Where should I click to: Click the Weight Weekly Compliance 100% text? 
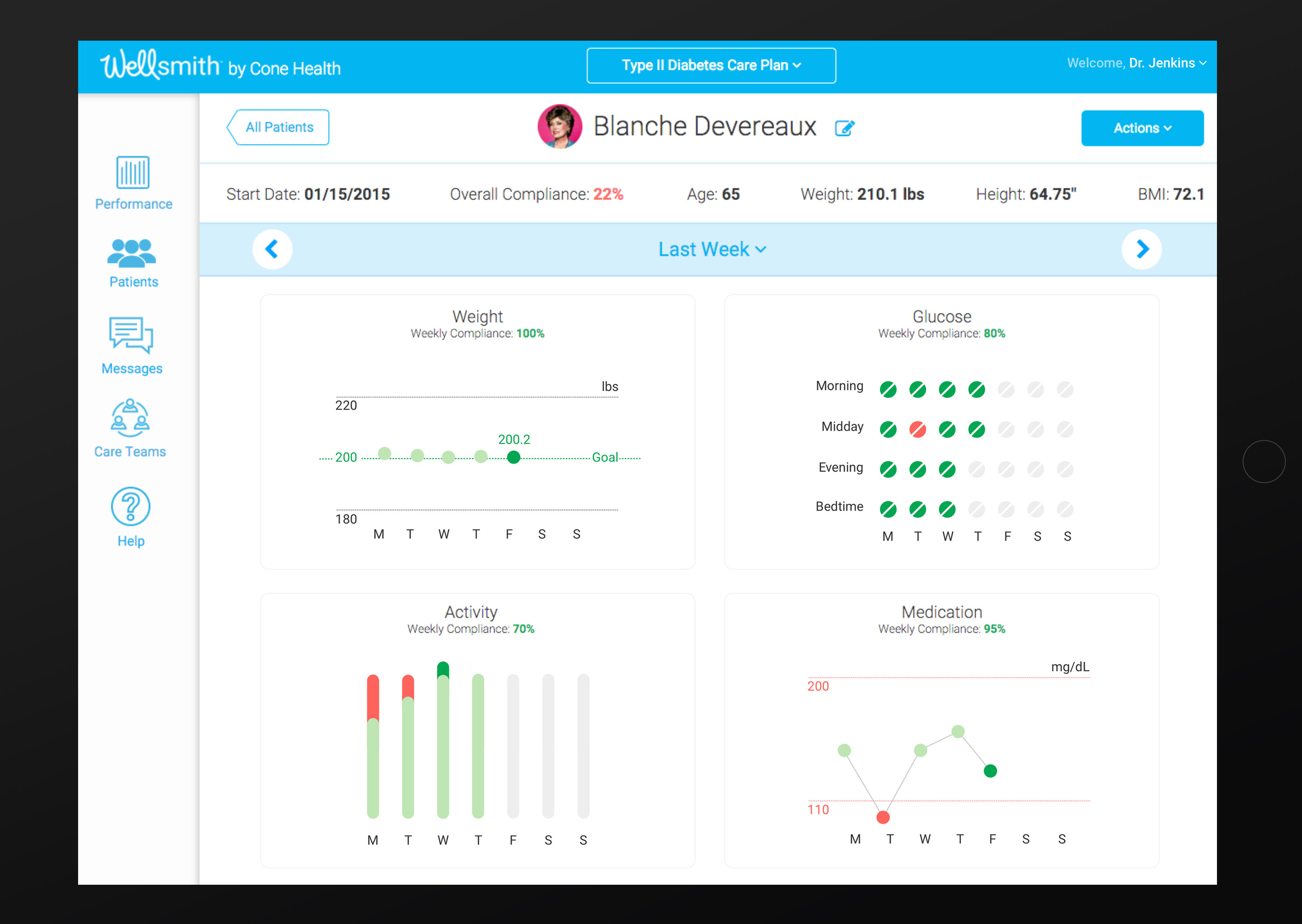point(477,334)
